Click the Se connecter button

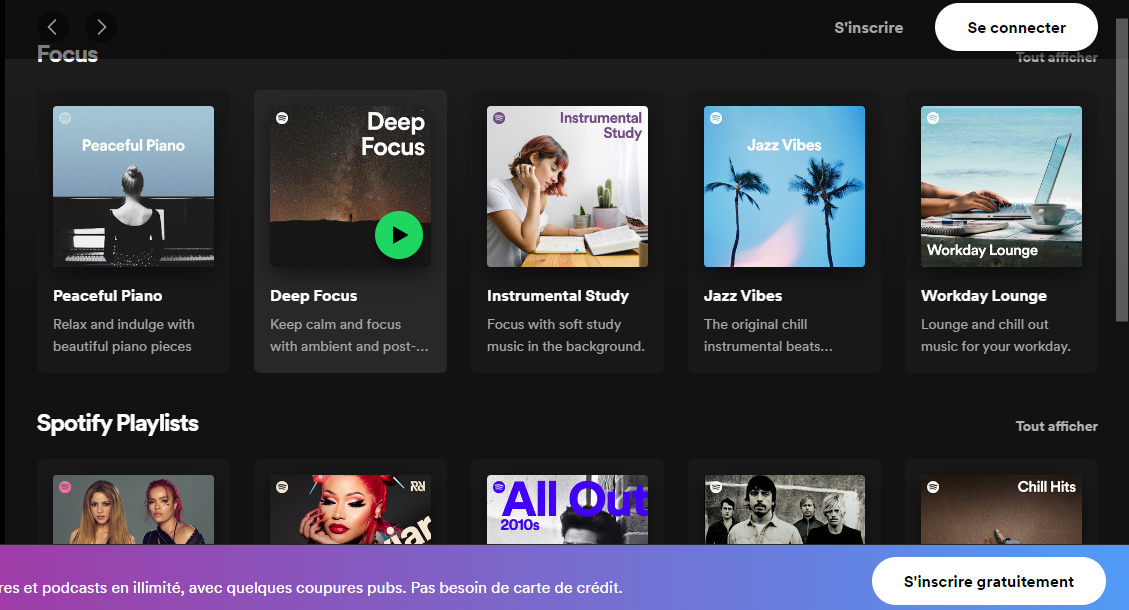click(x=1016, y=27)
